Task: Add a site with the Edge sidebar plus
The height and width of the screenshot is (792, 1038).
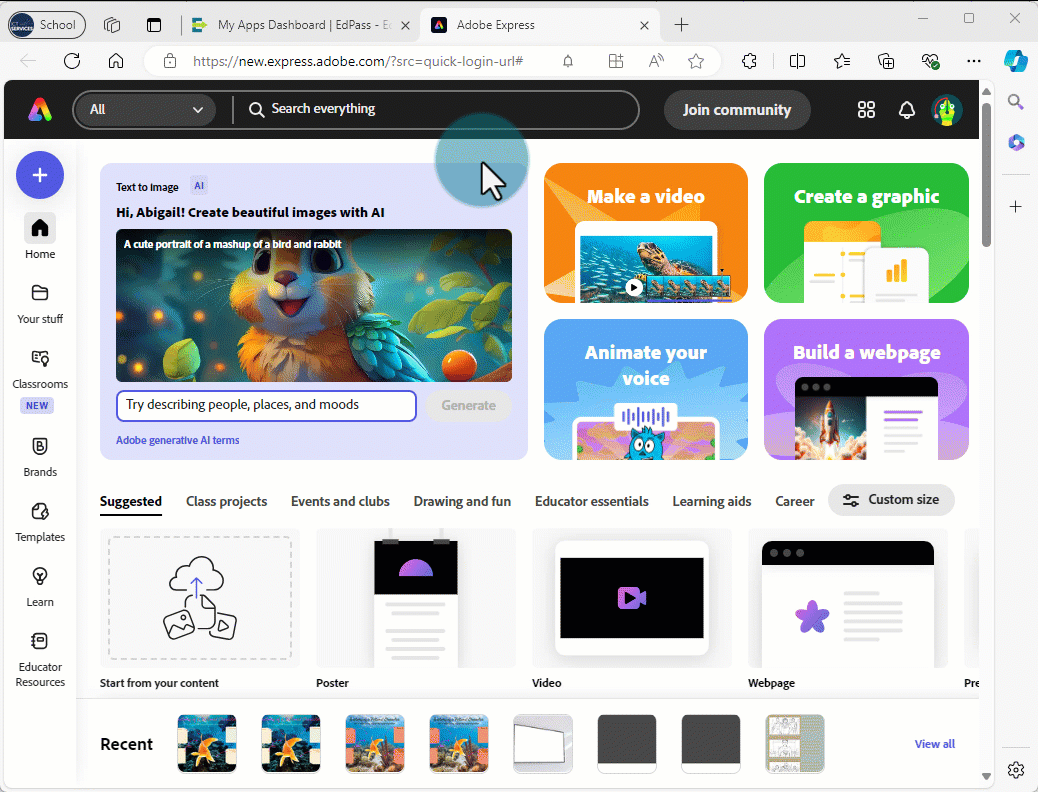Action: [1015, 207]
